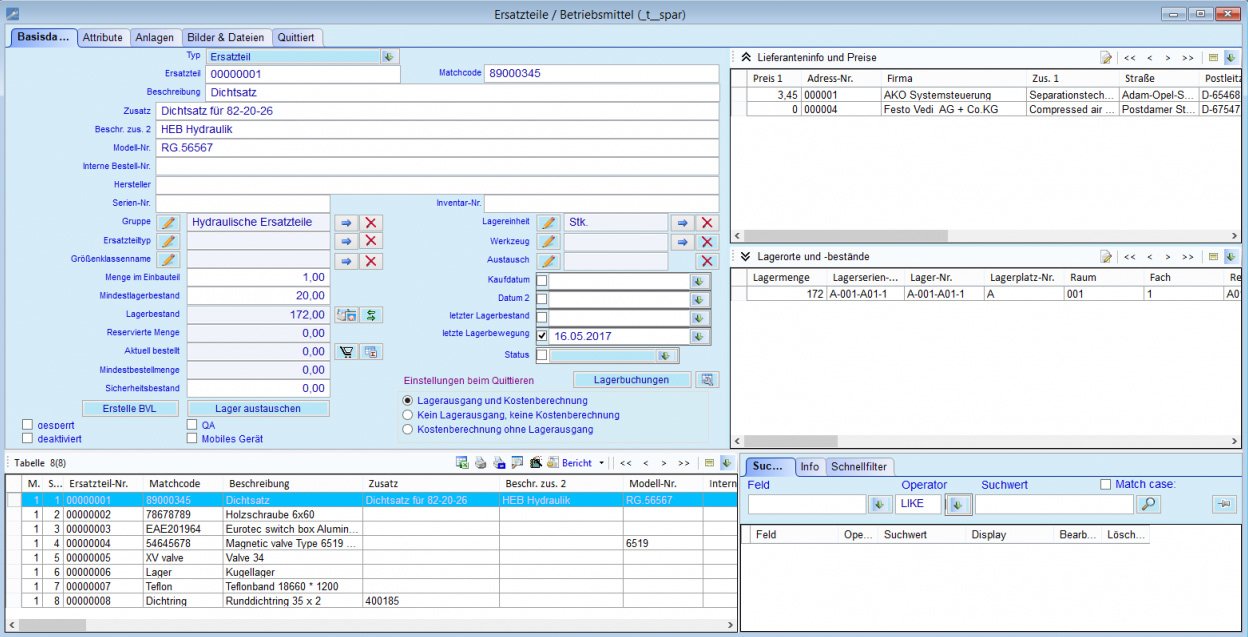Viewport: 1248px width, 637px height.
Task: Open the Typ dropdown for Ersatzteil
Action: tap(389, 56)
